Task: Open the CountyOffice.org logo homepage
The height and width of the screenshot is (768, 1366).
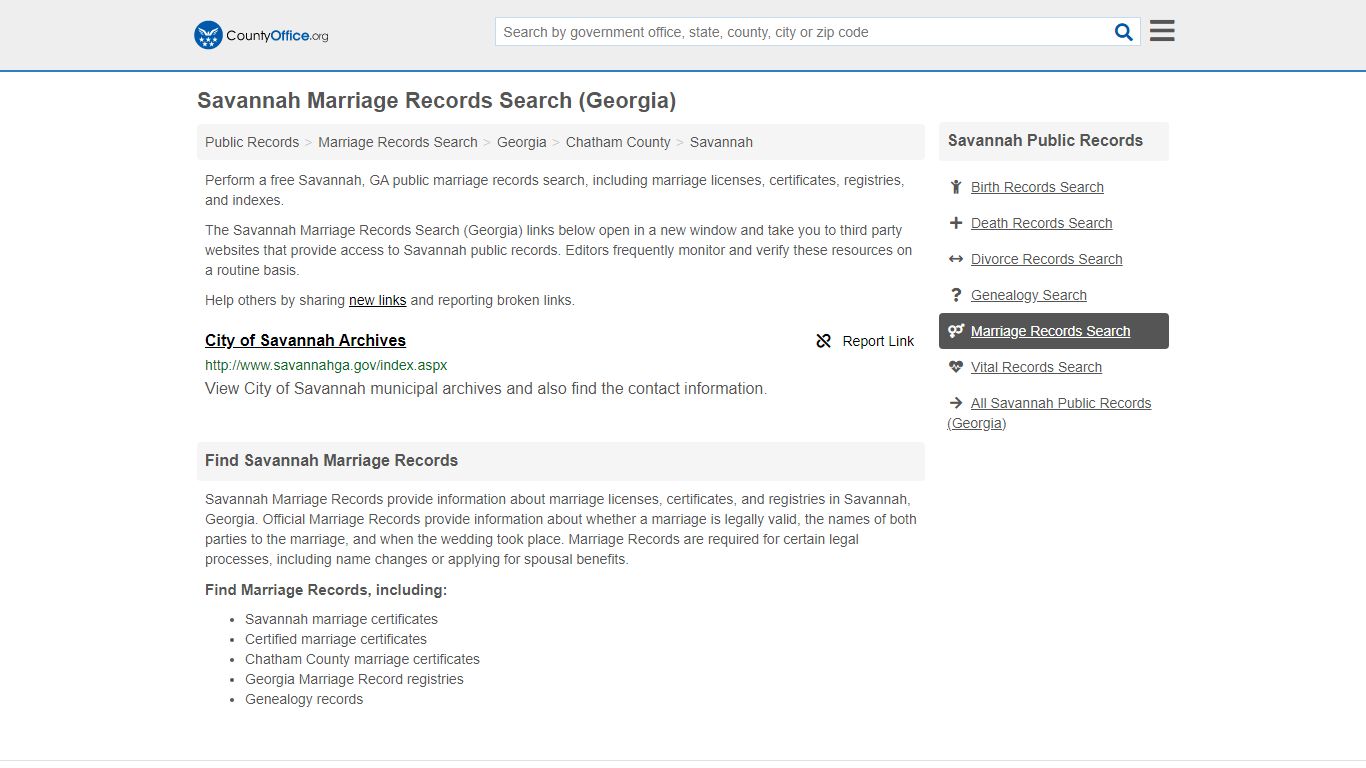Action: point(261,35)
